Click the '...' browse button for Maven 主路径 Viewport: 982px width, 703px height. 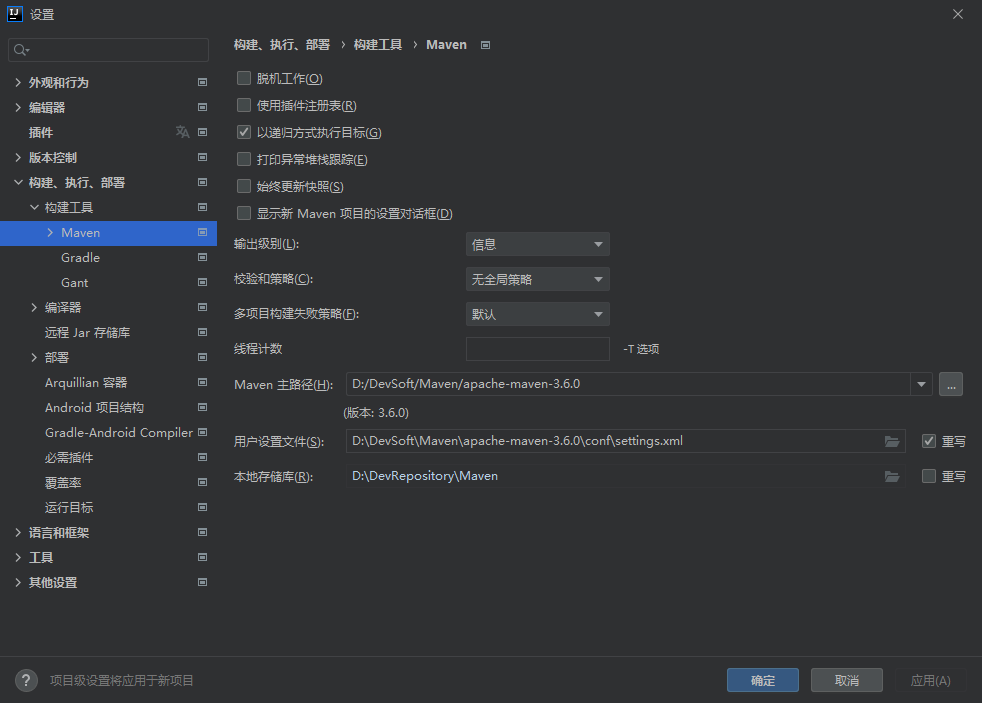[x=950, y=384]
